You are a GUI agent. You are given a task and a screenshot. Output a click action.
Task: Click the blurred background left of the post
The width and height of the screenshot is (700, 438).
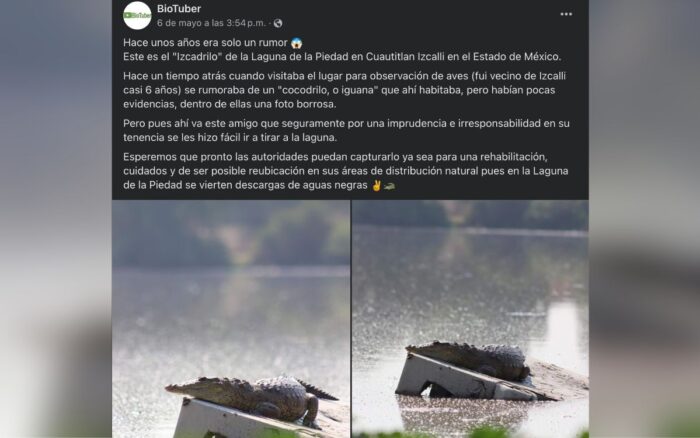point(56,219)
